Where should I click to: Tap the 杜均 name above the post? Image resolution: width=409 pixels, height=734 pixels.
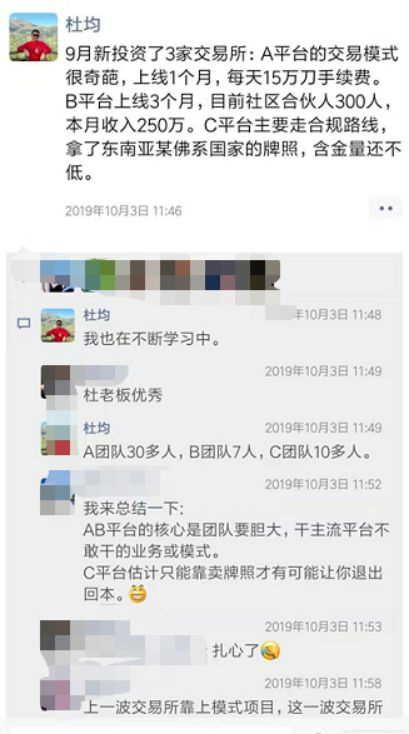(83, 24)
